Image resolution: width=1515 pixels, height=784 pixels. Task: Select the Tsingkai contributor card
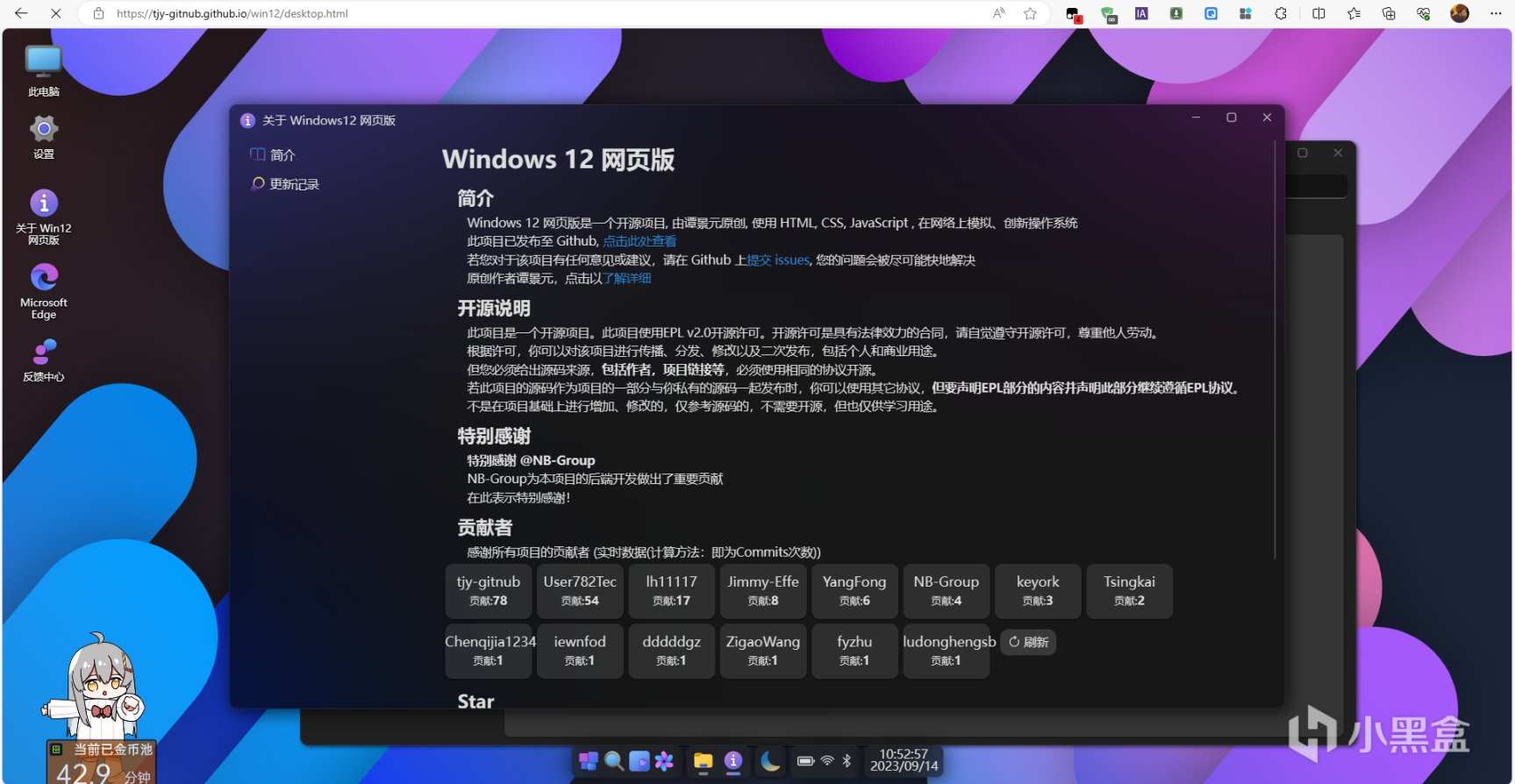click(x=1129, y=591)
